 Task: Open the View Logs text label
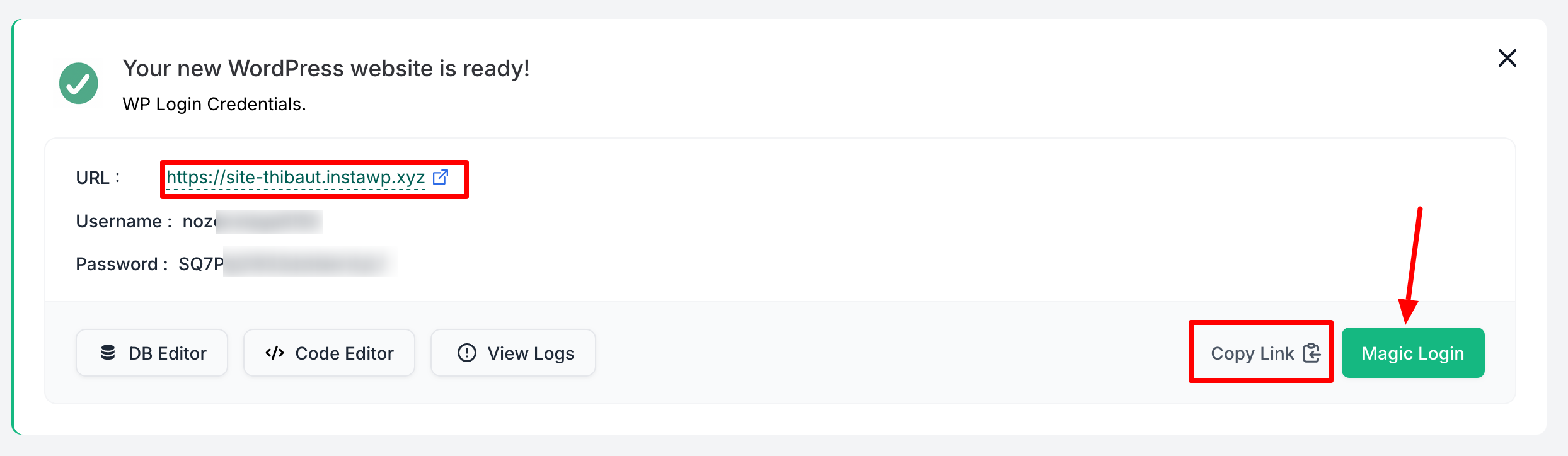click(x=531, y=353)
